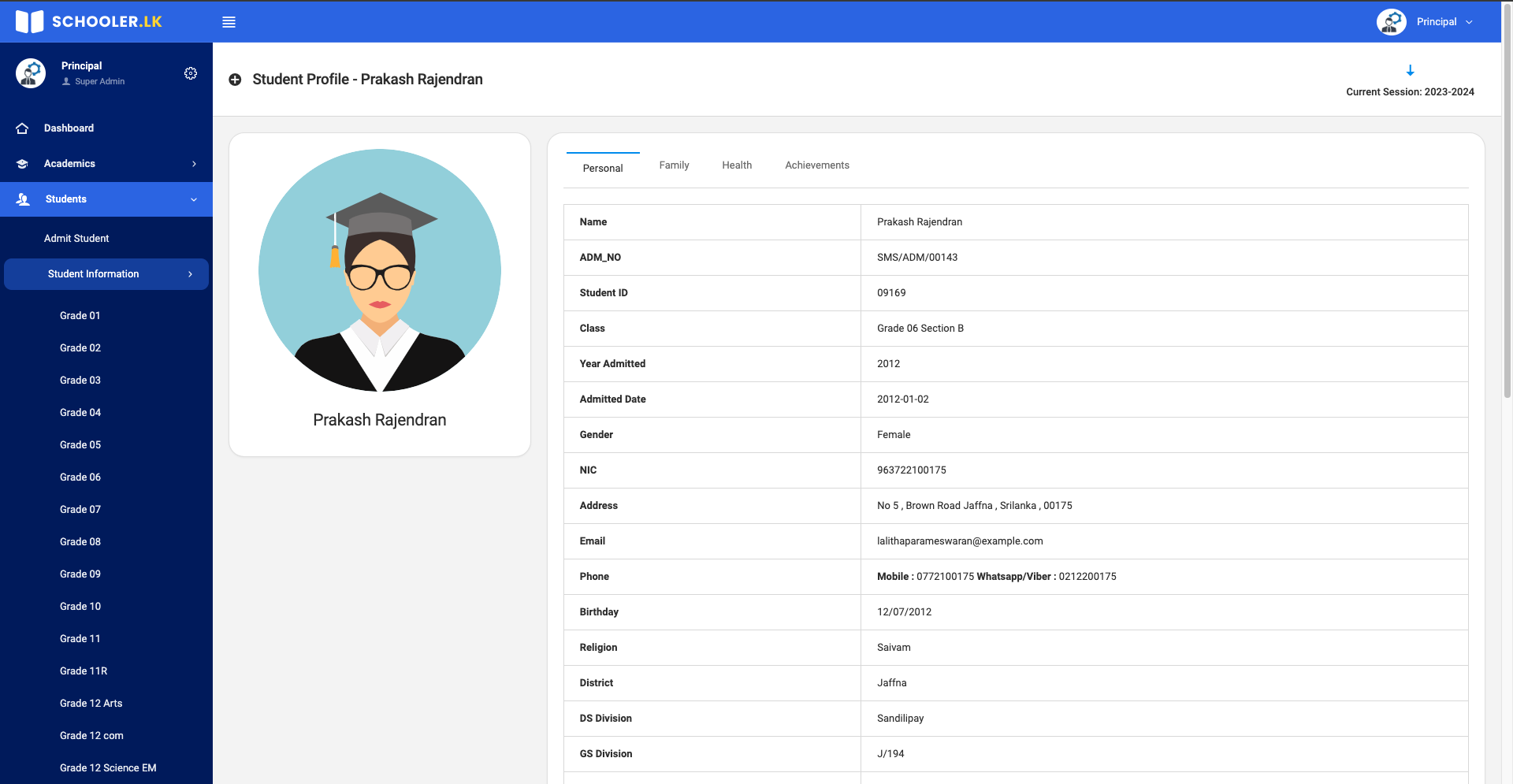Click the plus icon beside Student Profile
1513x784 pixels.
(x=235, y=80)
